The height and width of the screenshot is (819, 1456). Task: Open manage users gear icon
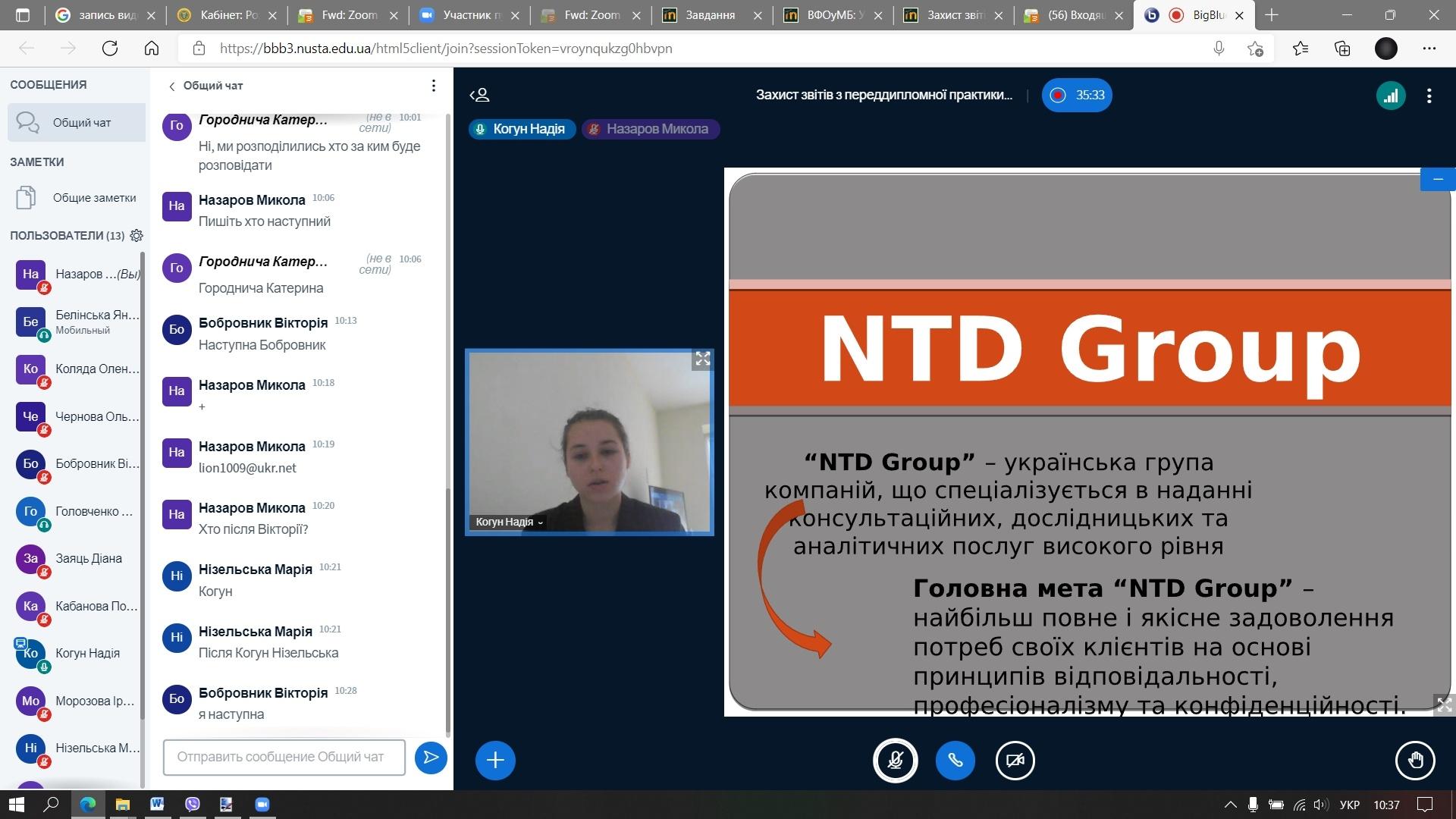point(136,236)
